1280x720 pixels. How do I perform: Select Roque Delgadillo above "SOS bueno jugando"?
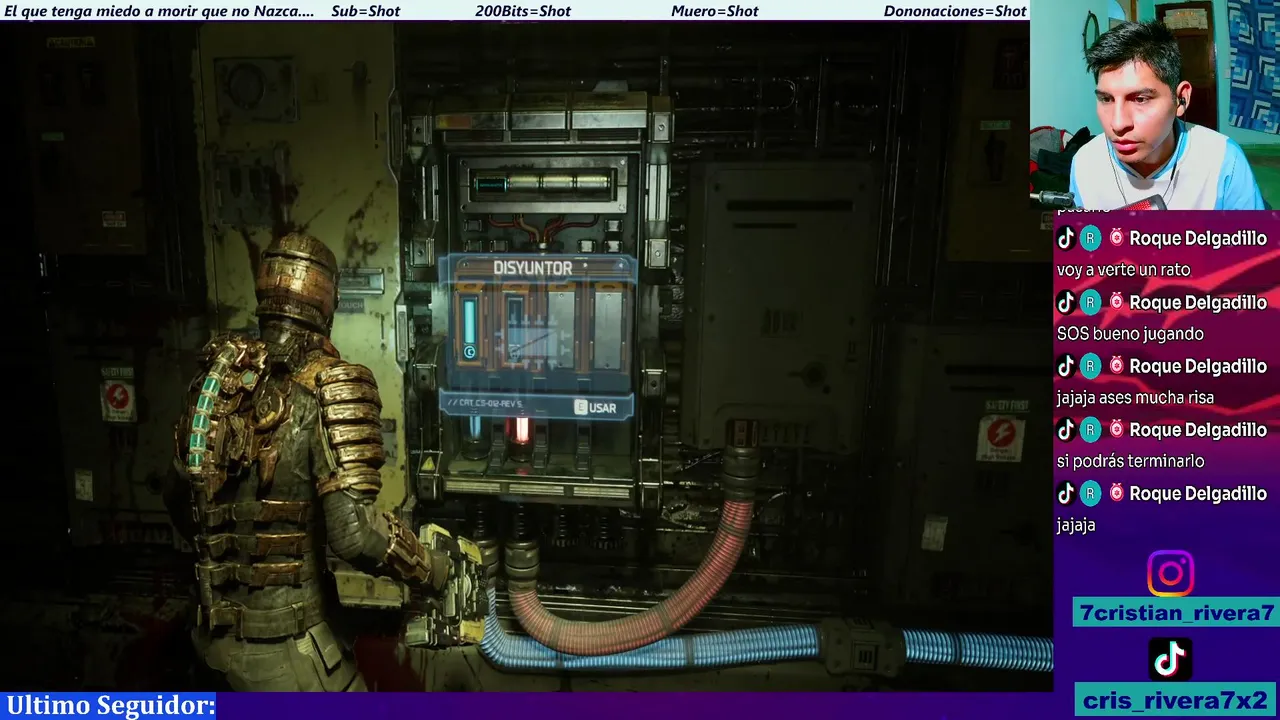[1198, 302]
